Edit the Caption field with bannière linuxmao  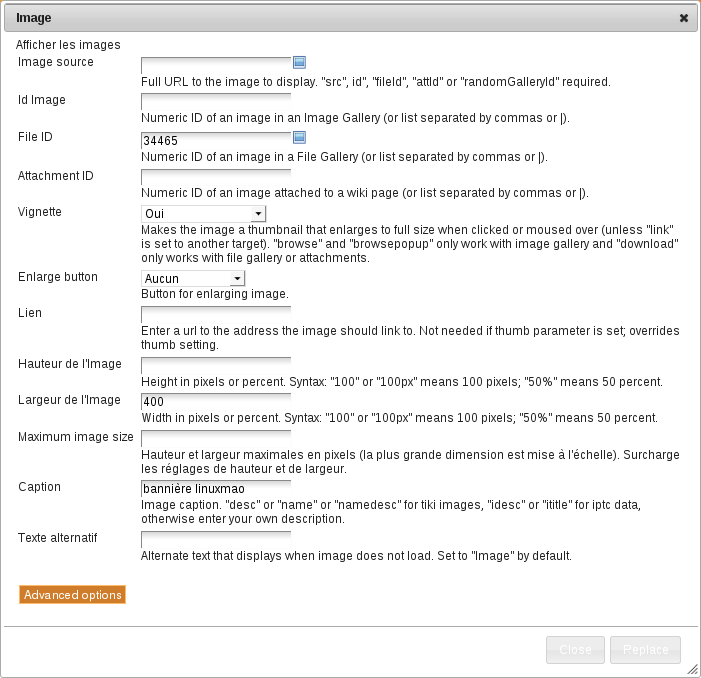tap(215, 489)
